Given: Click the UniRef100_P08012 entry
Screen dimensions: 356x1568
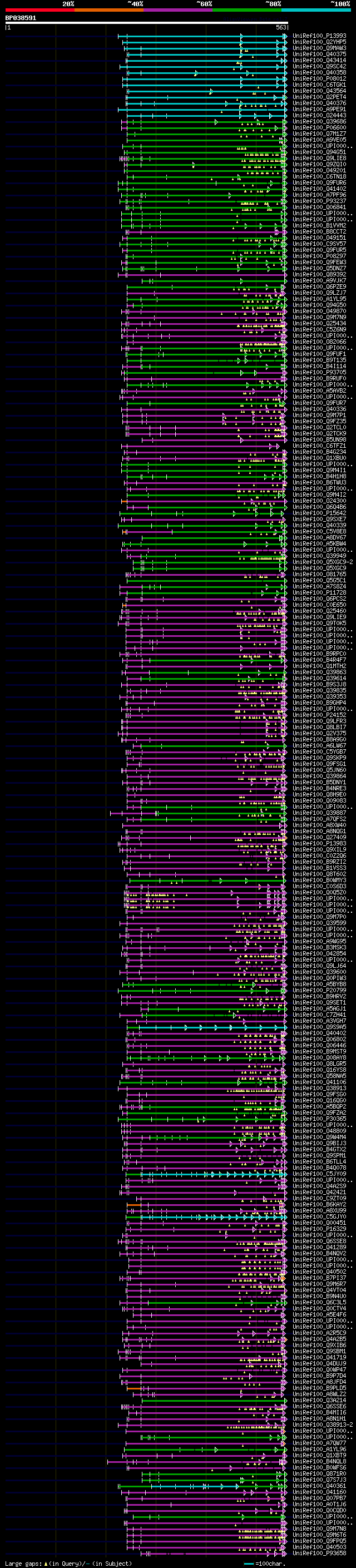Looking at the screenshot, I should (x=319, y=78).
